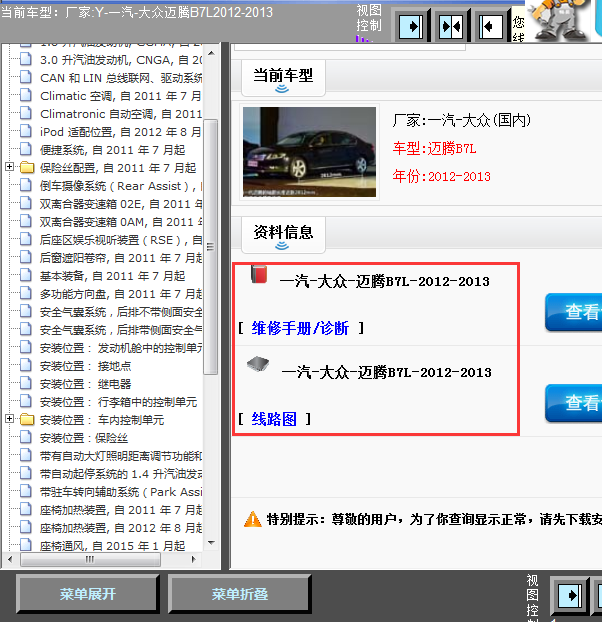Open 维修手册/诊断 link

coord(300,328)
